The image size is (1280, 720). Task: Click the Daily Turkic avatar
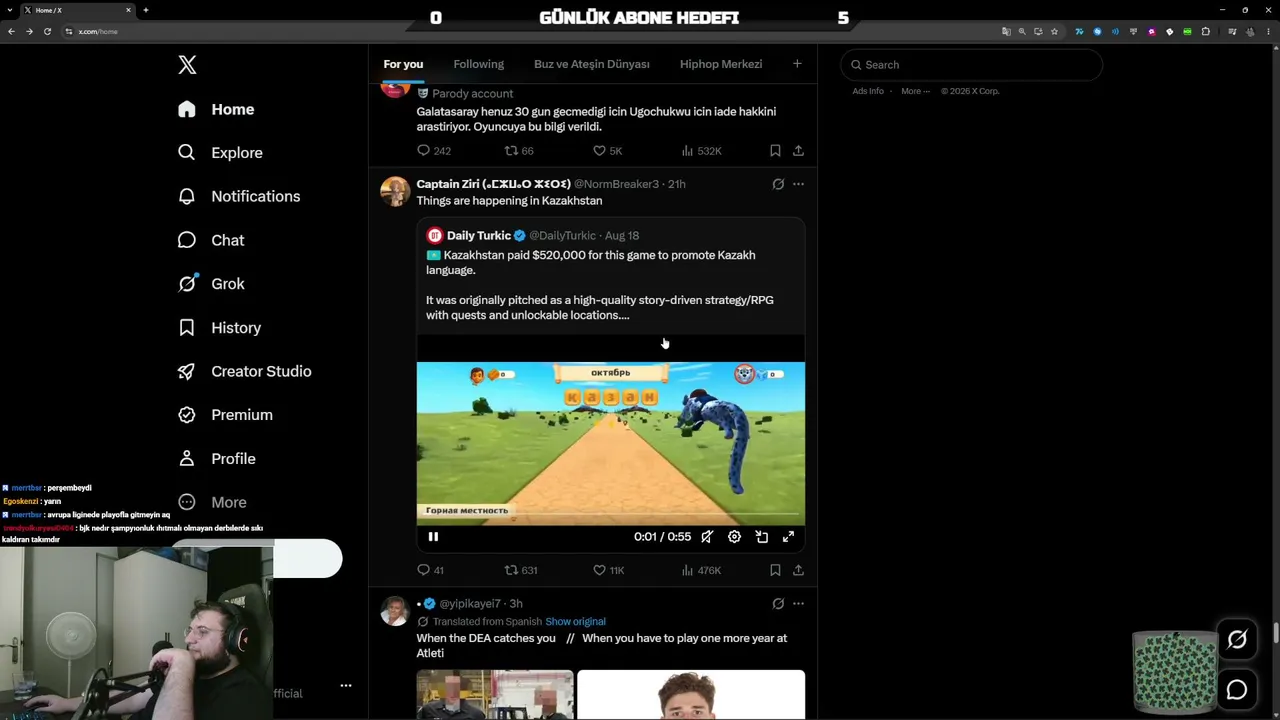click(434, 236)
